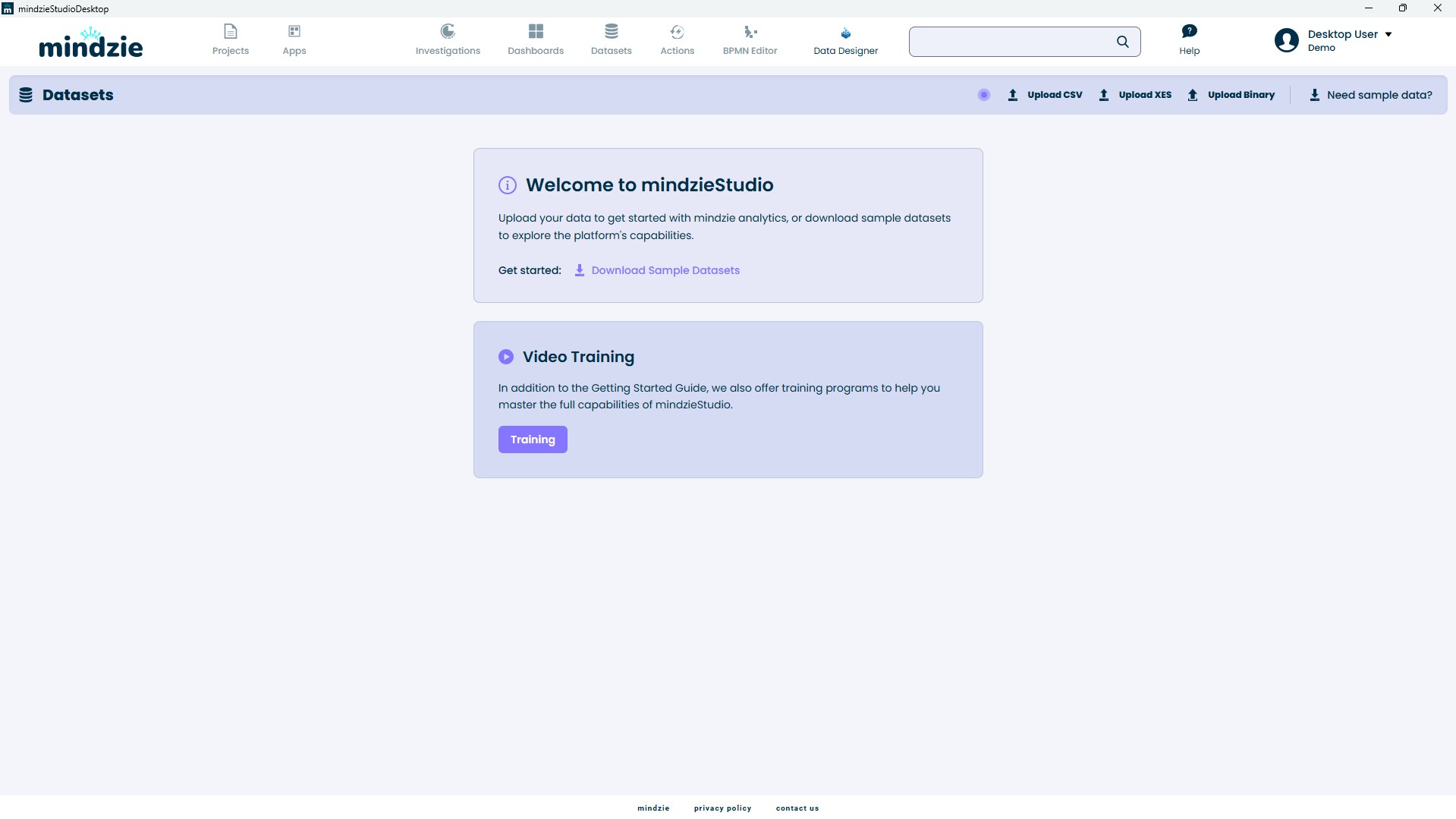The width and height of the screenshot is (1456, 819).
Task: Open the Projects page icon
Action: tap(231, 31)
